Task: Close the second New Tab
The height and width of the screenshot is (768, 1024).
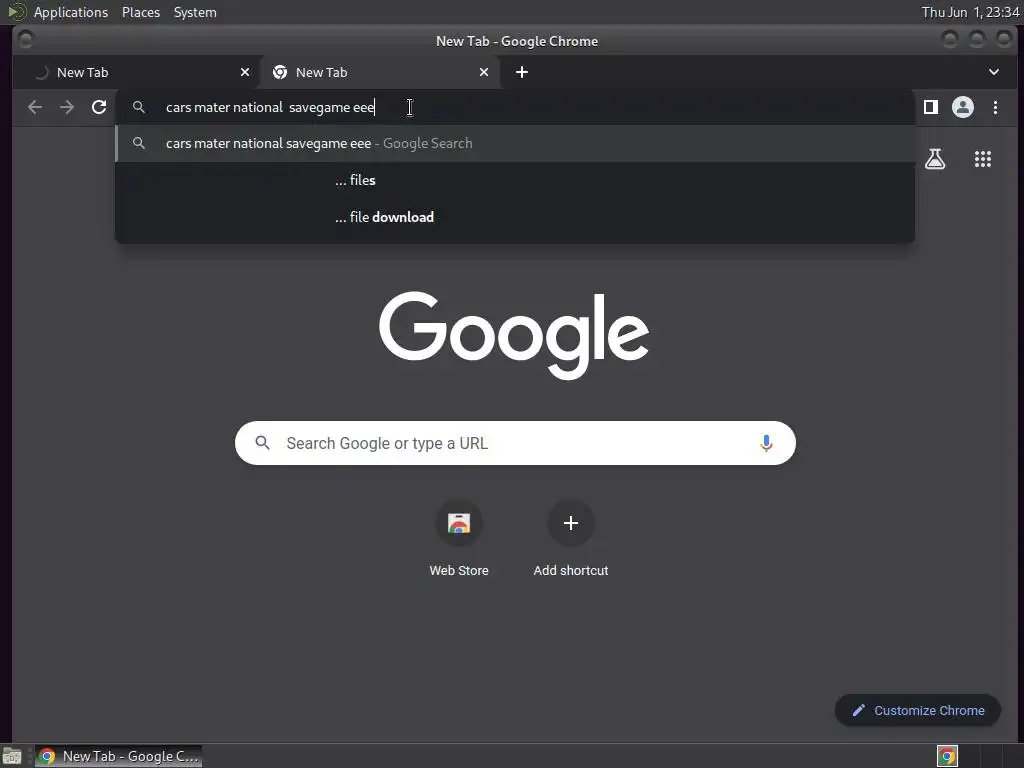Action: 484,72
